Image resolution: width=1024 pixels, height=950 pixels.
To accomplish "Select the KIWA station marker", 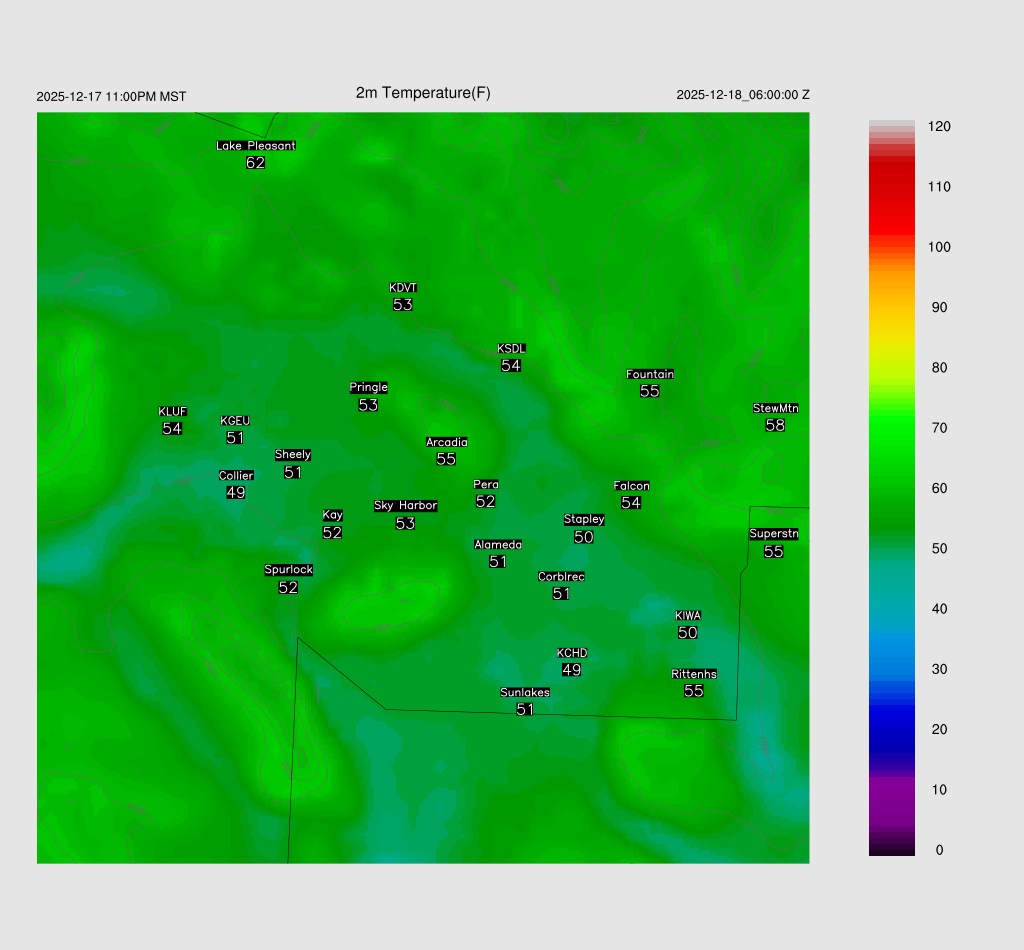I will [688, 625].
